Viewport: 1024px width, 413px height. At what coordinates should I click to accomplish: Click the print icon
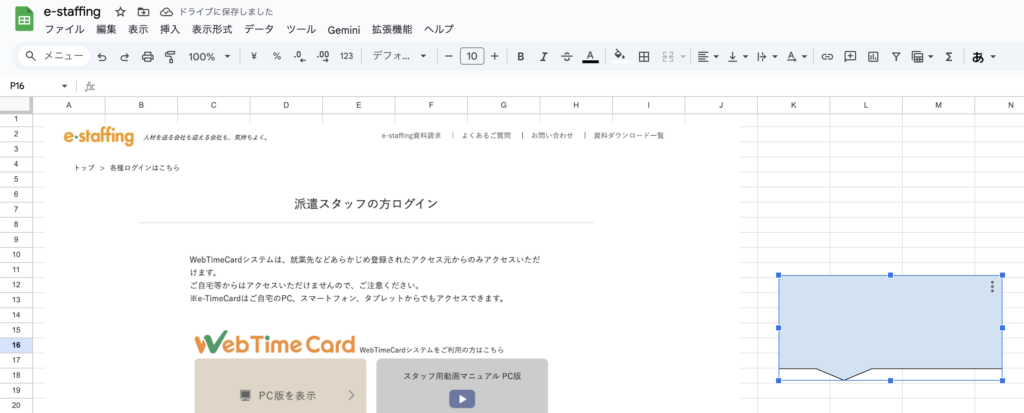point(147,57)
